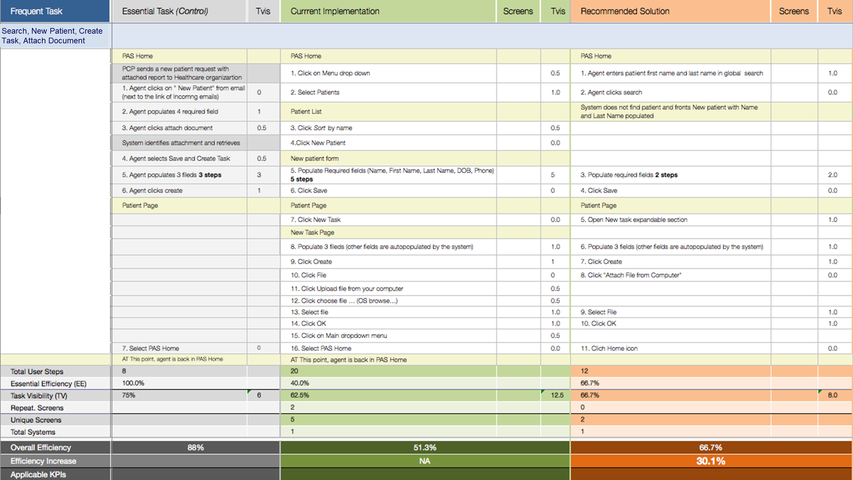Click 'PCP sends a new patient request' cell
The image size is (853, 480).
click(180, 73)
